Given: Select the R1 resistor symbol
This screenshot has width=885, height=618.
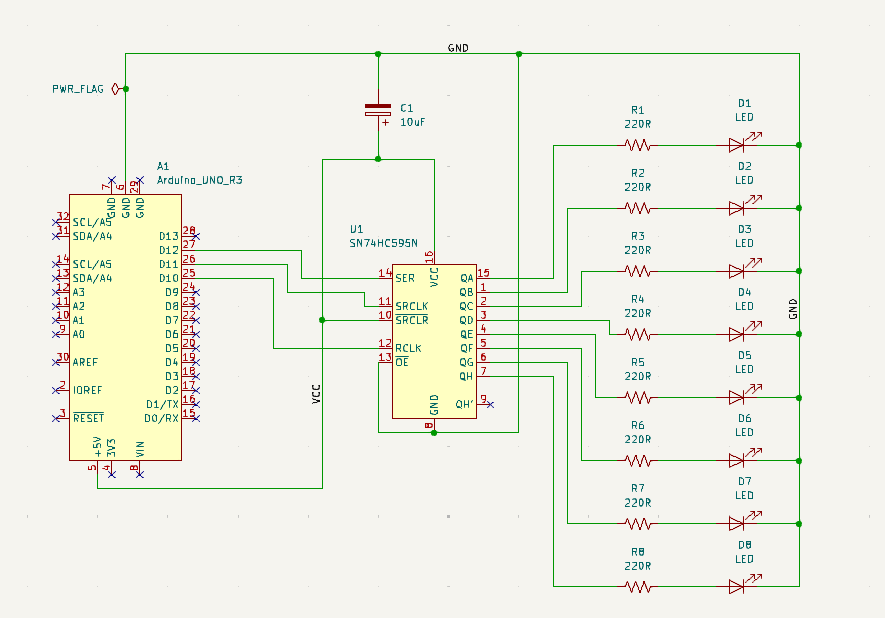Looking at the screenshot, I should [x=638, y=145].
